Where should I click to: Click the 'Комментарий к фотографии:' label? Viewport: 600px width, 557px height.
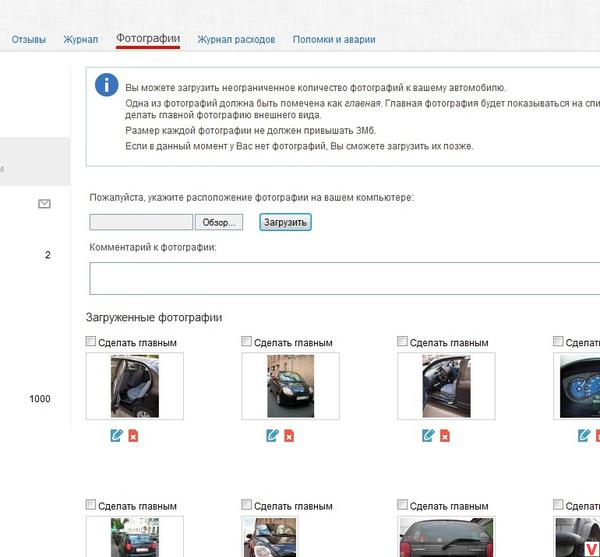tap(153, 248)
